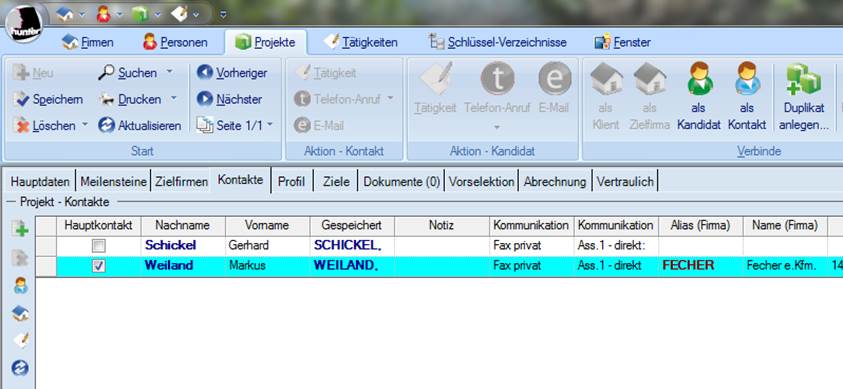Expand the Suchen dropdown arrow
Screen dimensions: 843x389
pyautogui.click(x=169, y=71)
